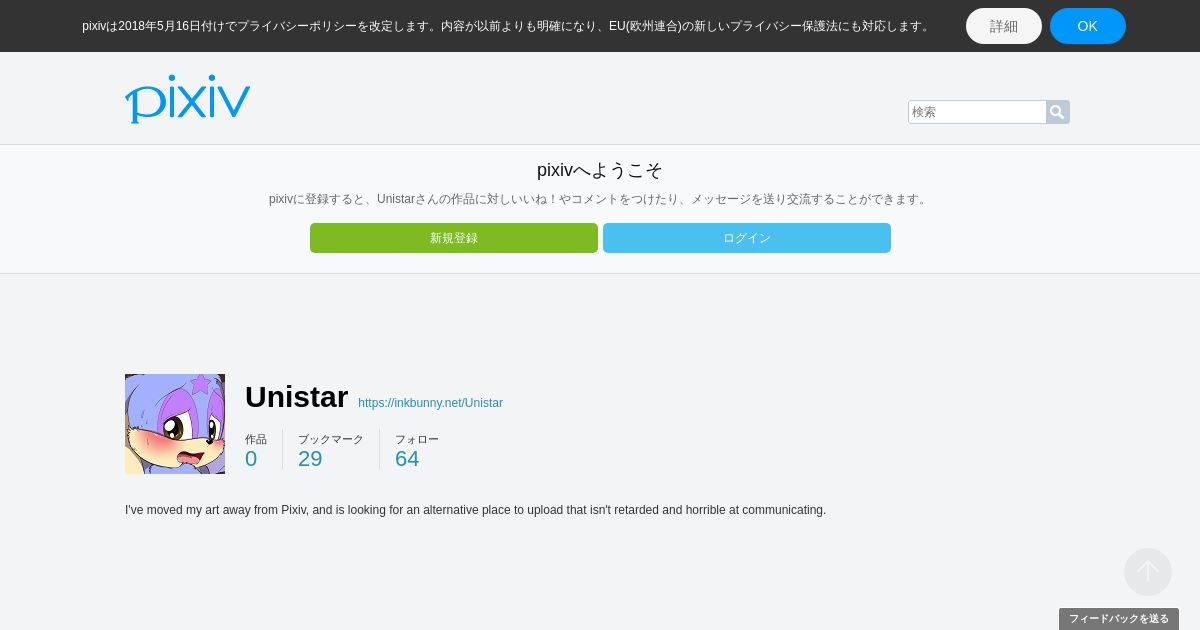Click the Unistar username heading

pos(296,397)
